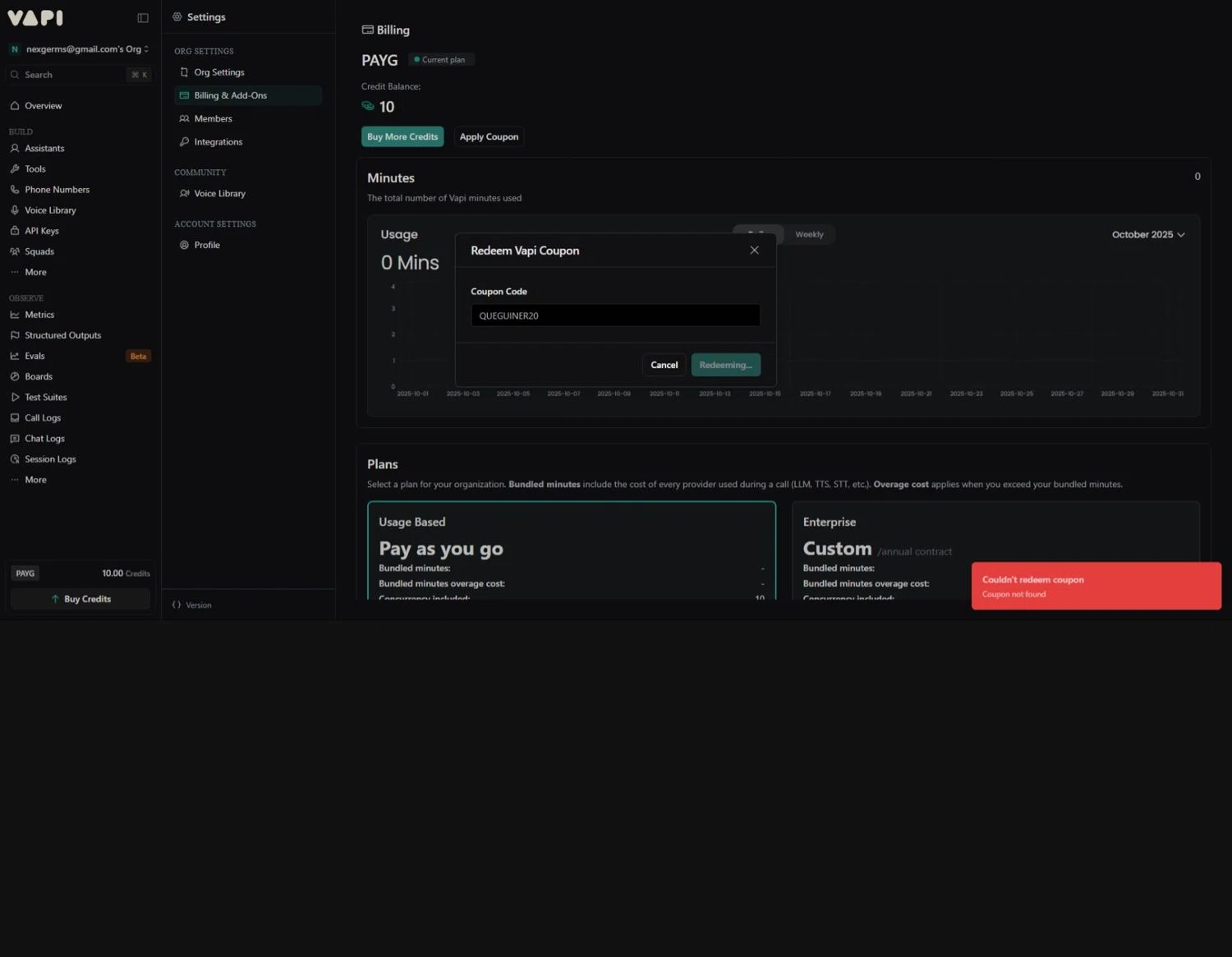
Task: Click the sidebar Voice Library microphone icon
Action: 15,210
